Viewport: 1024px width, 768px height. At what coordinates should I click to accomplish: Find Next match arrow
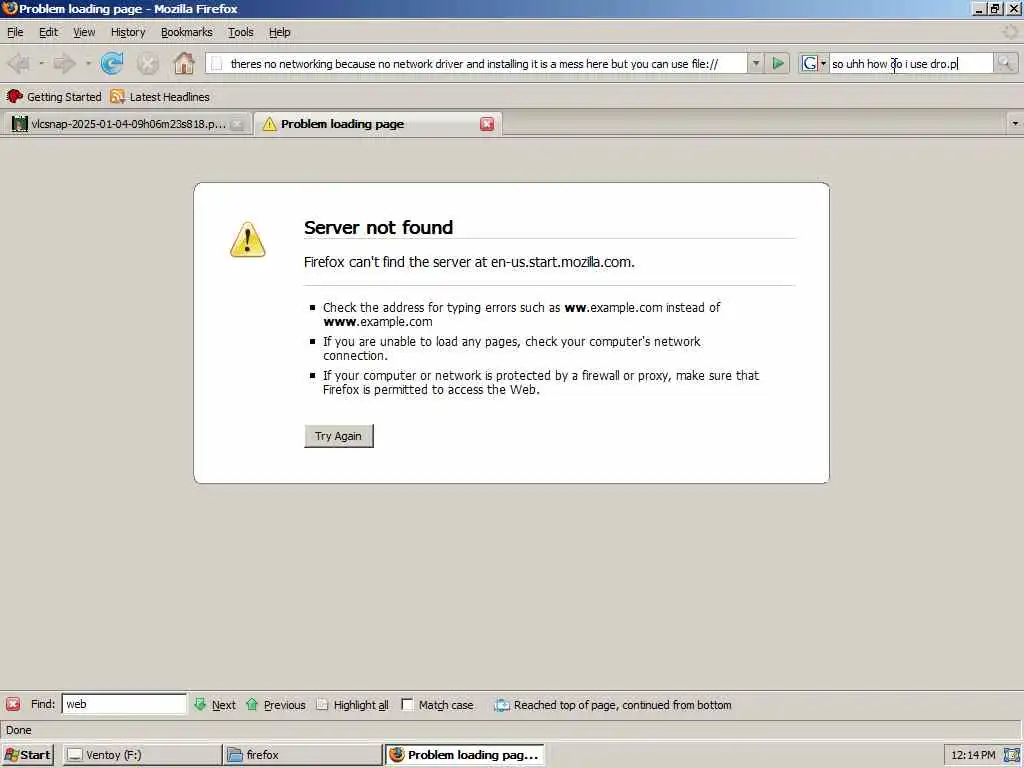[215, 705]
